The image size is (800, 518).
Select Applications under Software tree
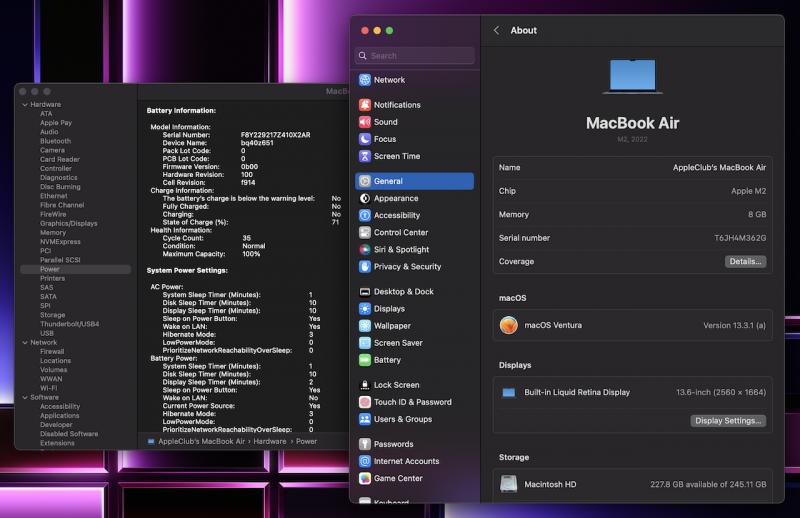59,415
